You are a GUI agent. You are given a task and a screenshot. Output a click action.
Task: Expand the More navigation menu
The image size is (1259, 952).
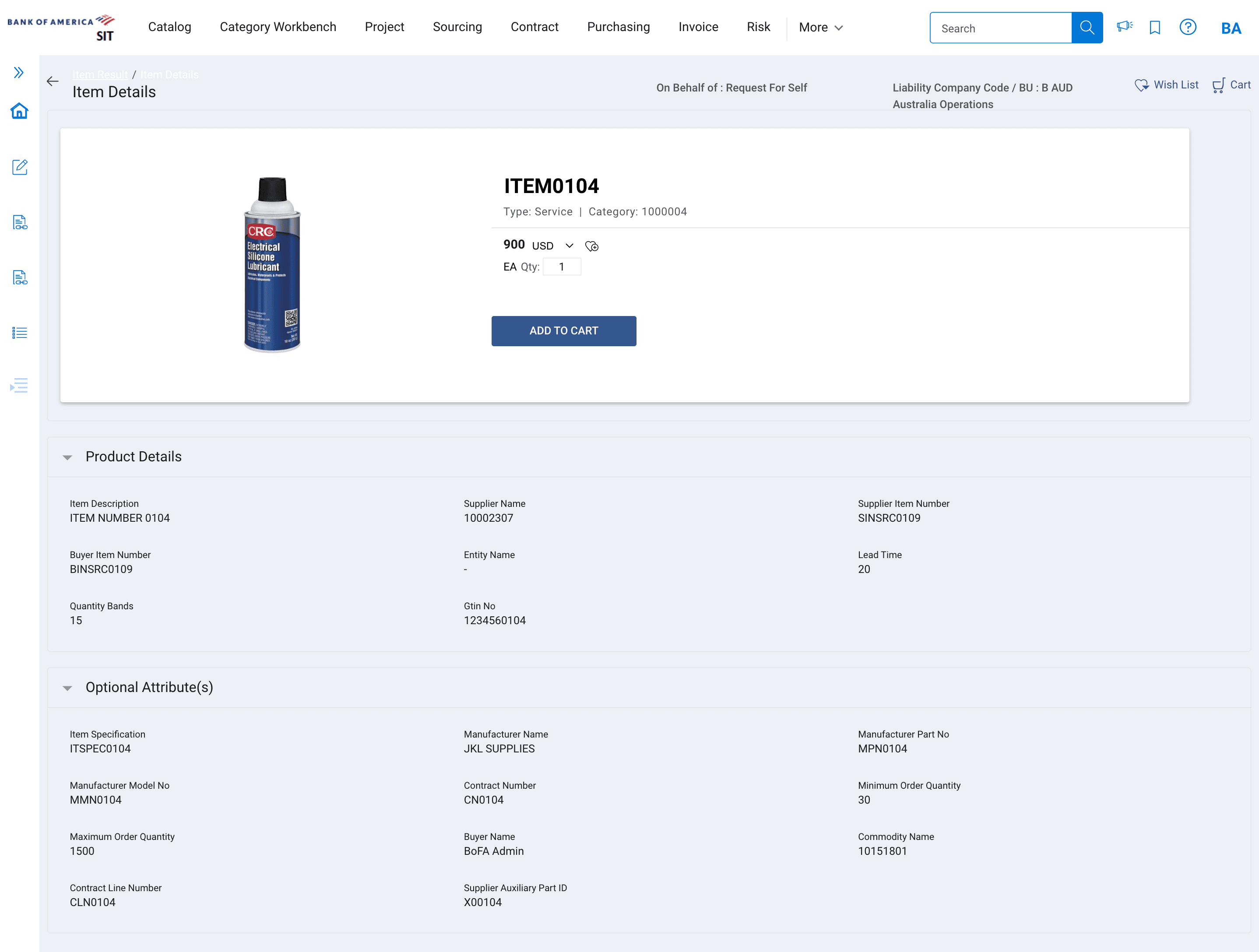(820, 27)
